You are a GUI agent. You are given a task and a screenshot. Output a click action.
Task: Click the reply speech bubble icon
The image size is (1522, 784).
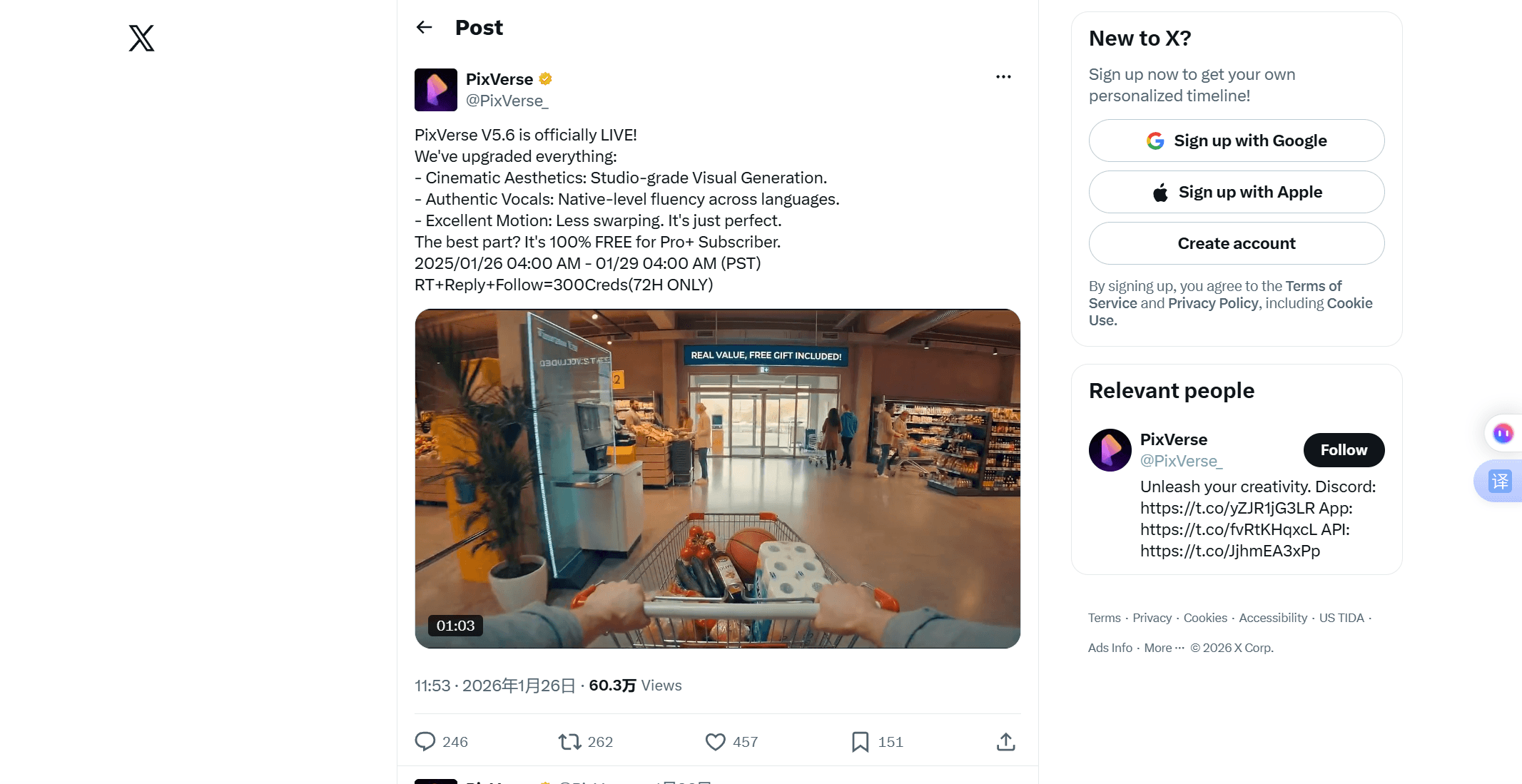coord(425,741)
